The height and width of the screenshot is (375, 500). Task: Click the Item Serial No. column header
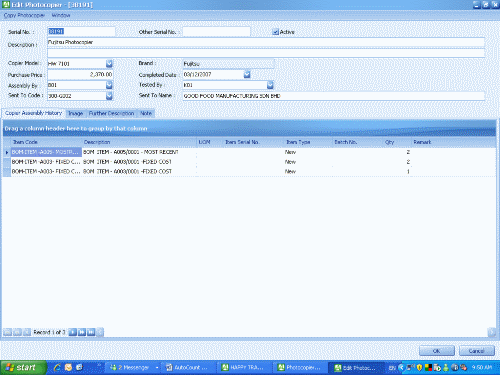point(253,142)
